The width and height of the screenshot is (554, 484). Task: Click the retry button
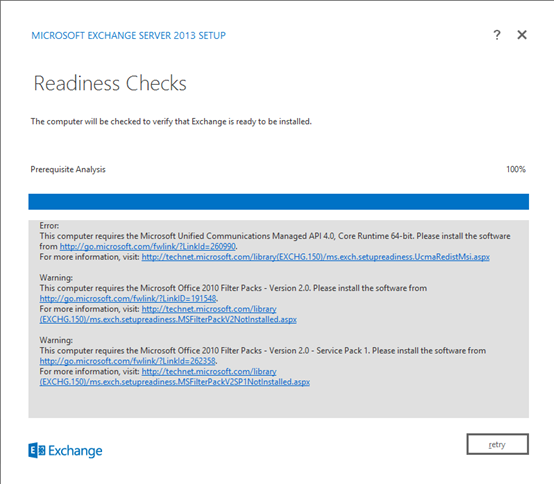pyautogui.click(x=497, y=444)
